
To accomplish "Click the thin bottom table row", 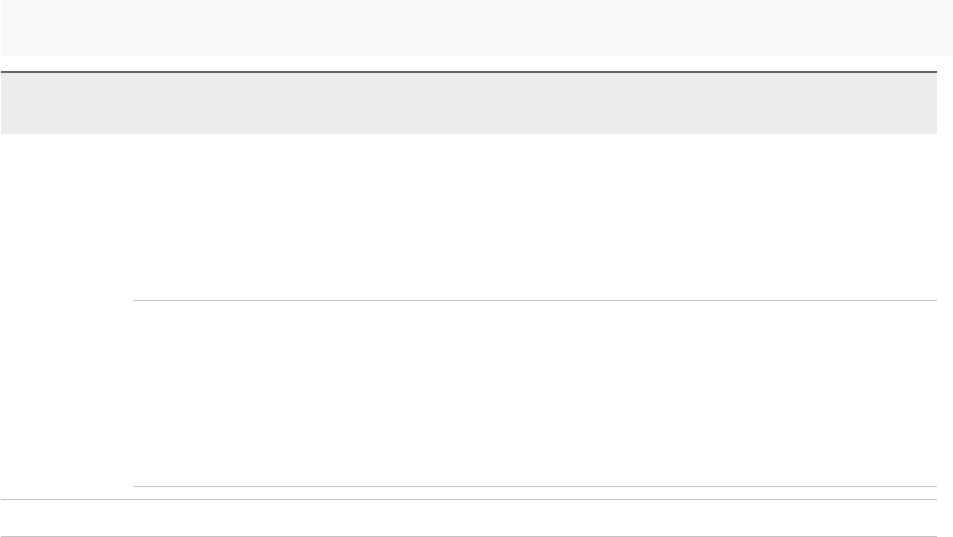I will 468,518.
